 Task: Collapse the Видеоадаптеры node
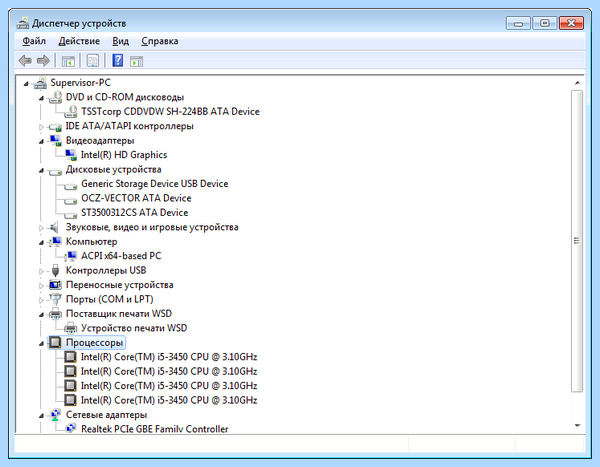[41, 141]
